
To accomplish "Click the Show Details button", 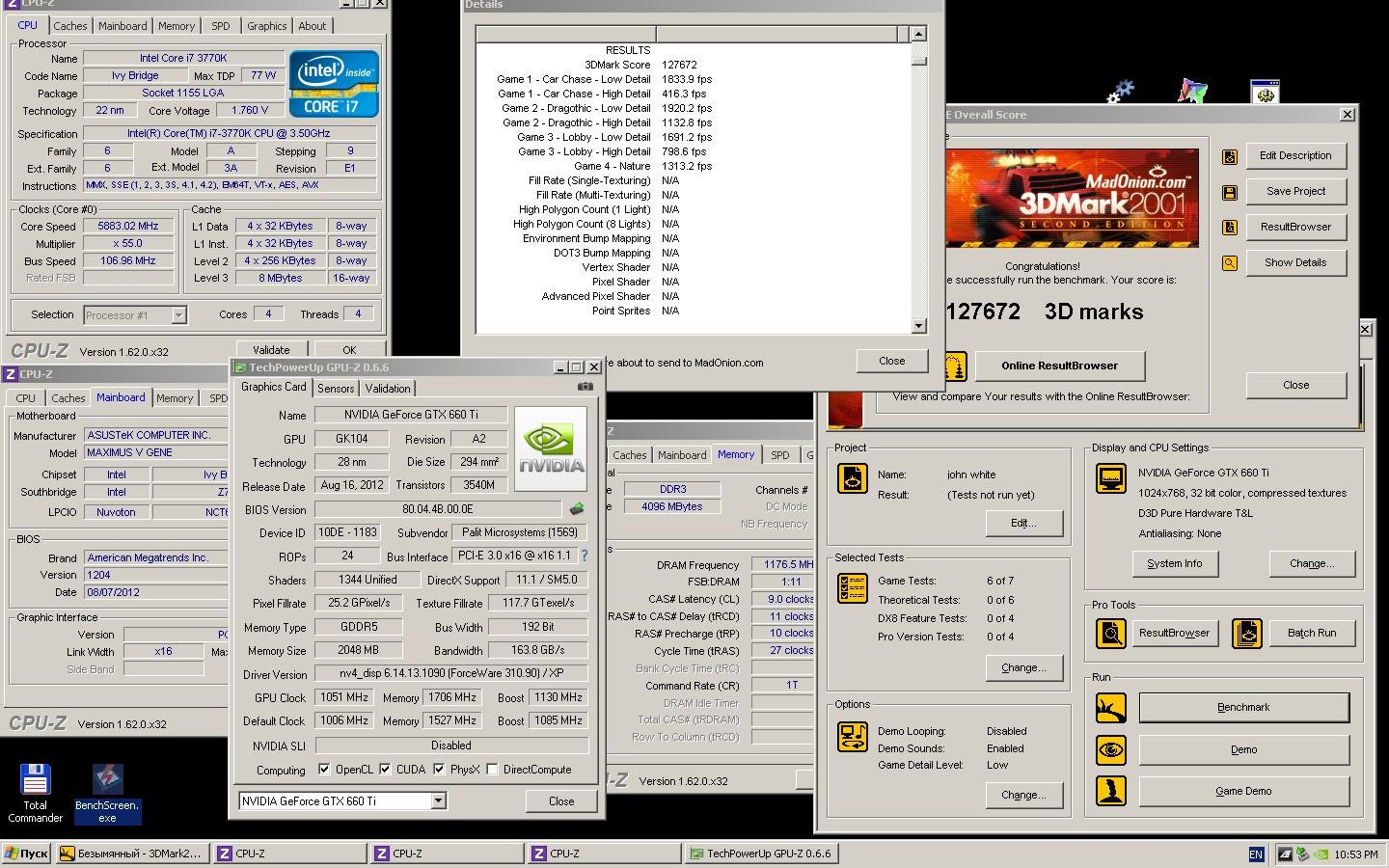I will pos(1295,262).
